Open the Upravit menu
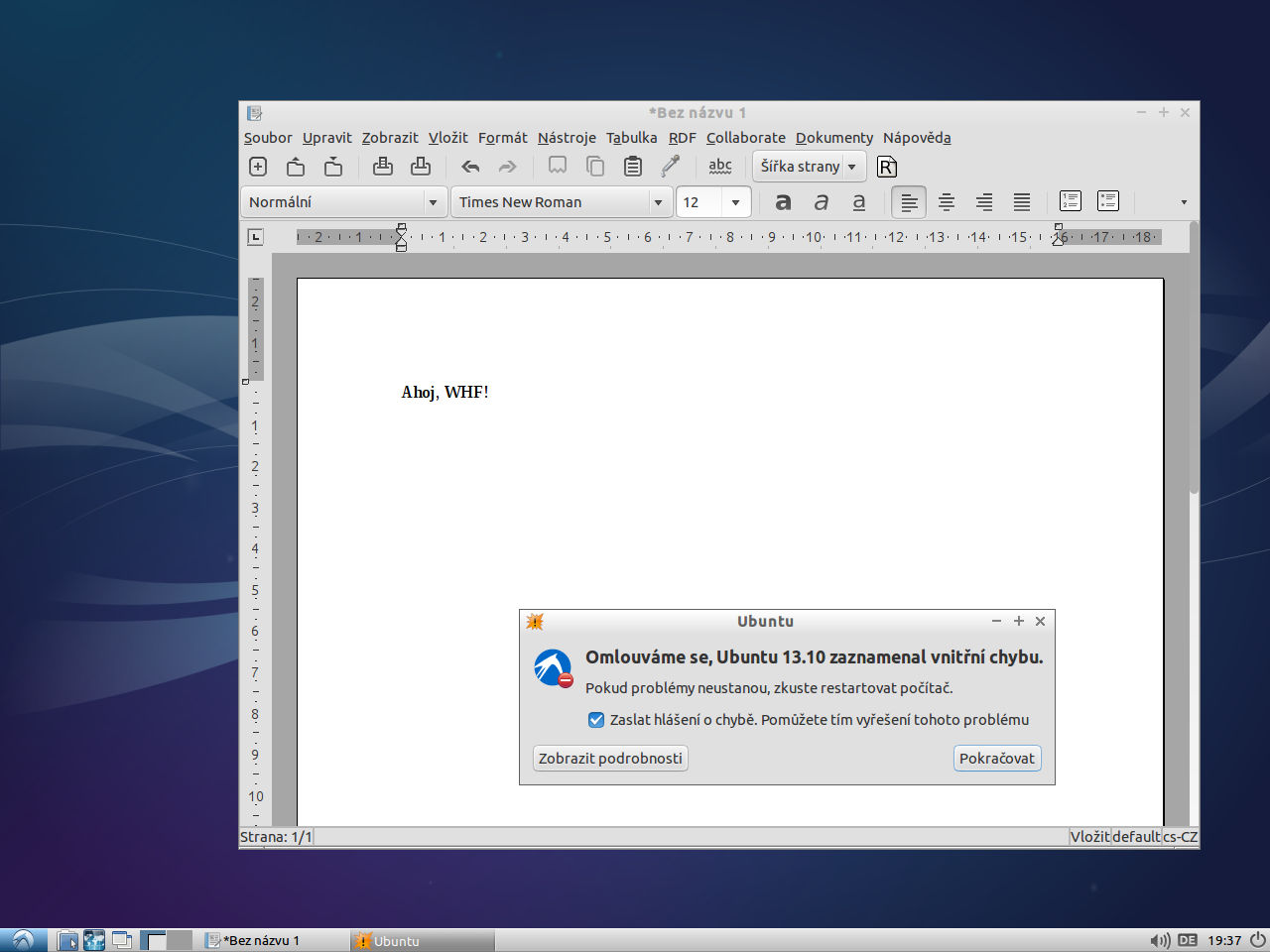 (x=327, y=138)
